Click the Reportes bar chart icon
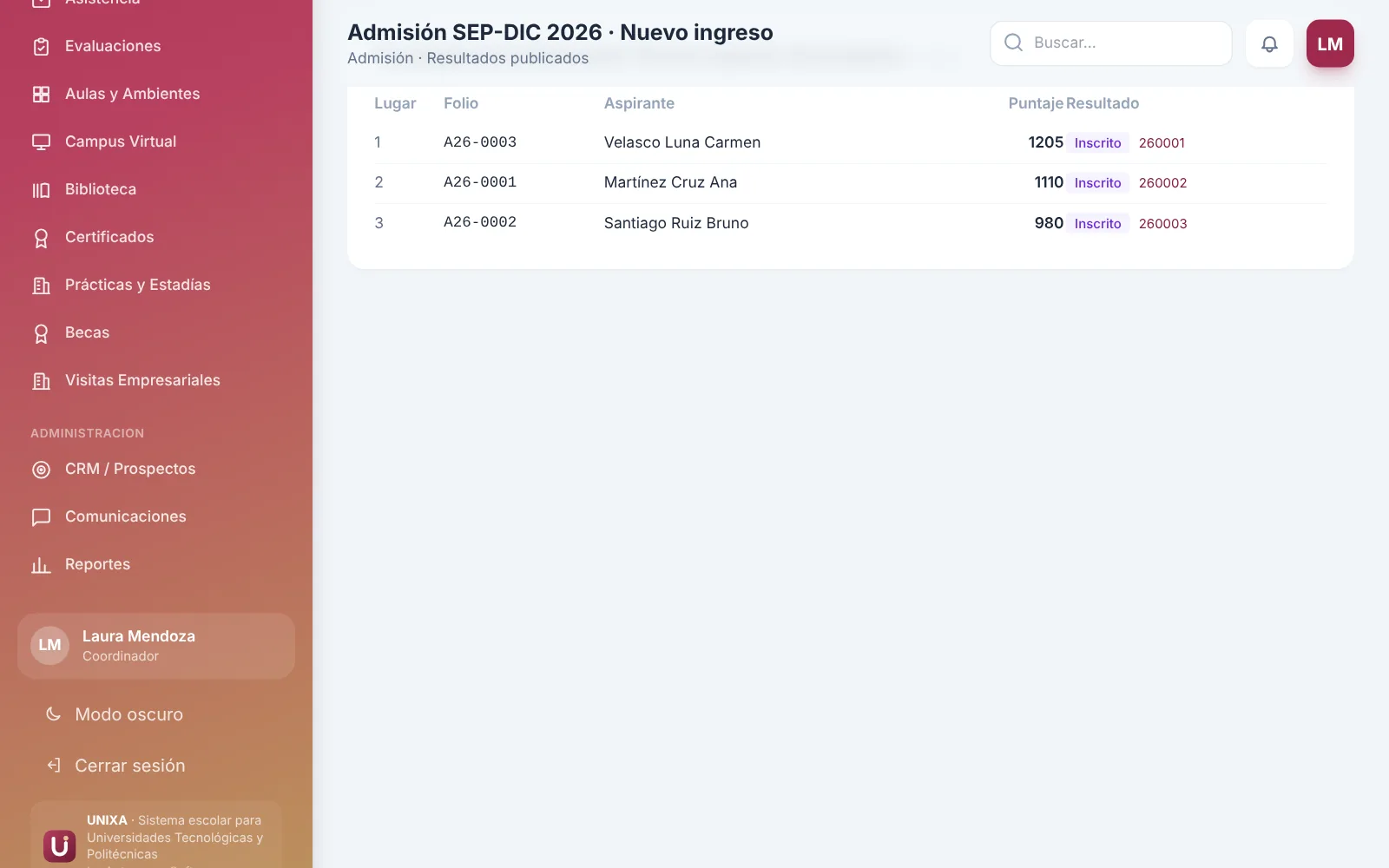1389x868 pixels. point(41,565)
